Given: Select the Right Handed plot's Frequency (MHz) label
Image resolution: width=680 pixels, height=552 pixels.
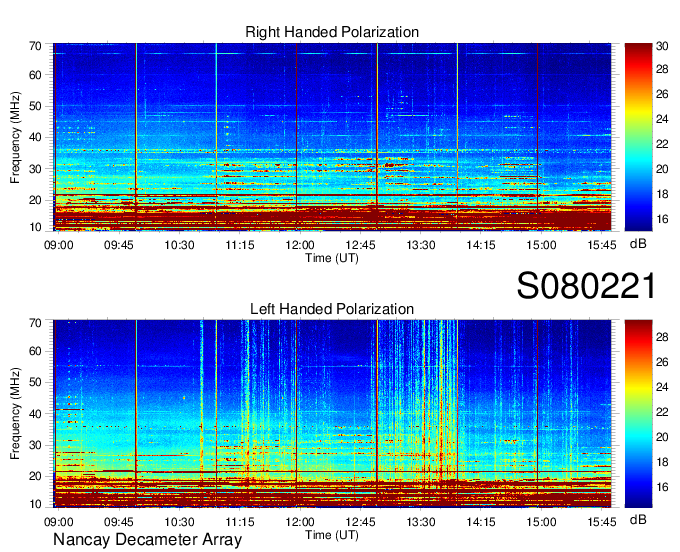Looking at the screenshot, I should coord(15,137).
